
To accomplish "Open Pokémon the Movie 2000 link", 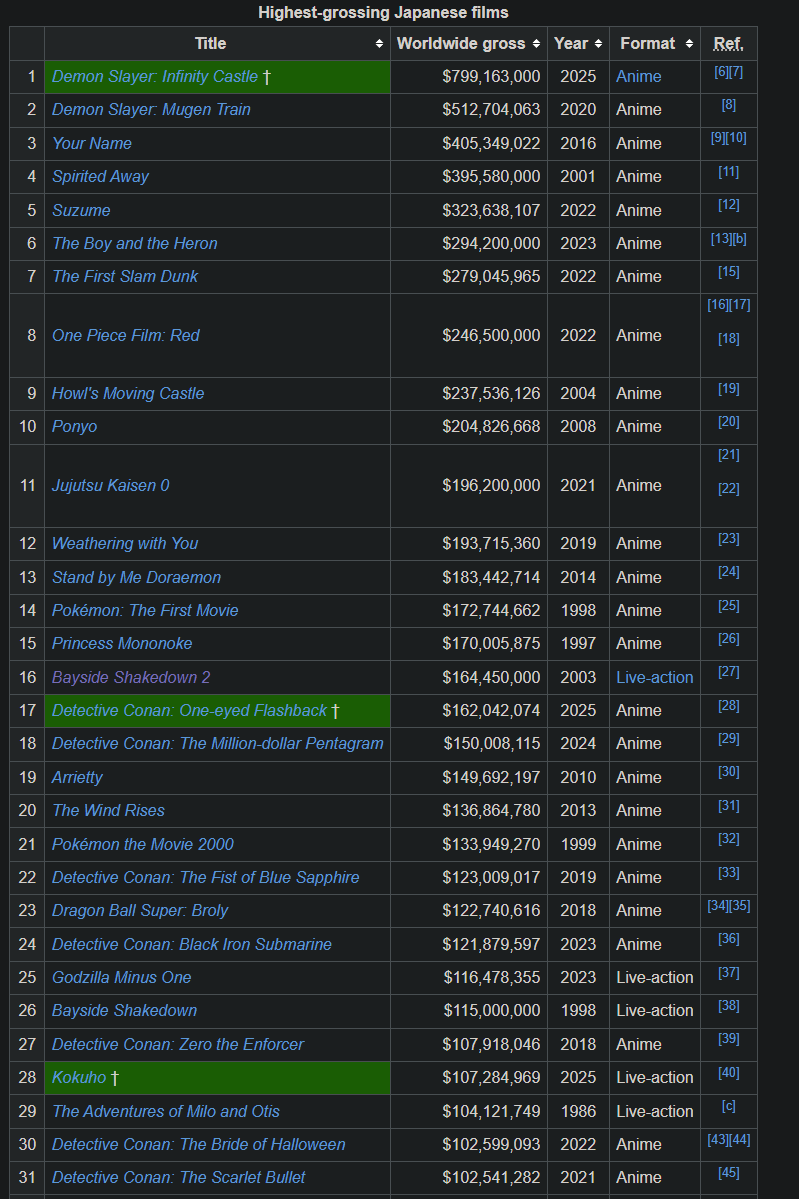I will (x=143, y=844).
